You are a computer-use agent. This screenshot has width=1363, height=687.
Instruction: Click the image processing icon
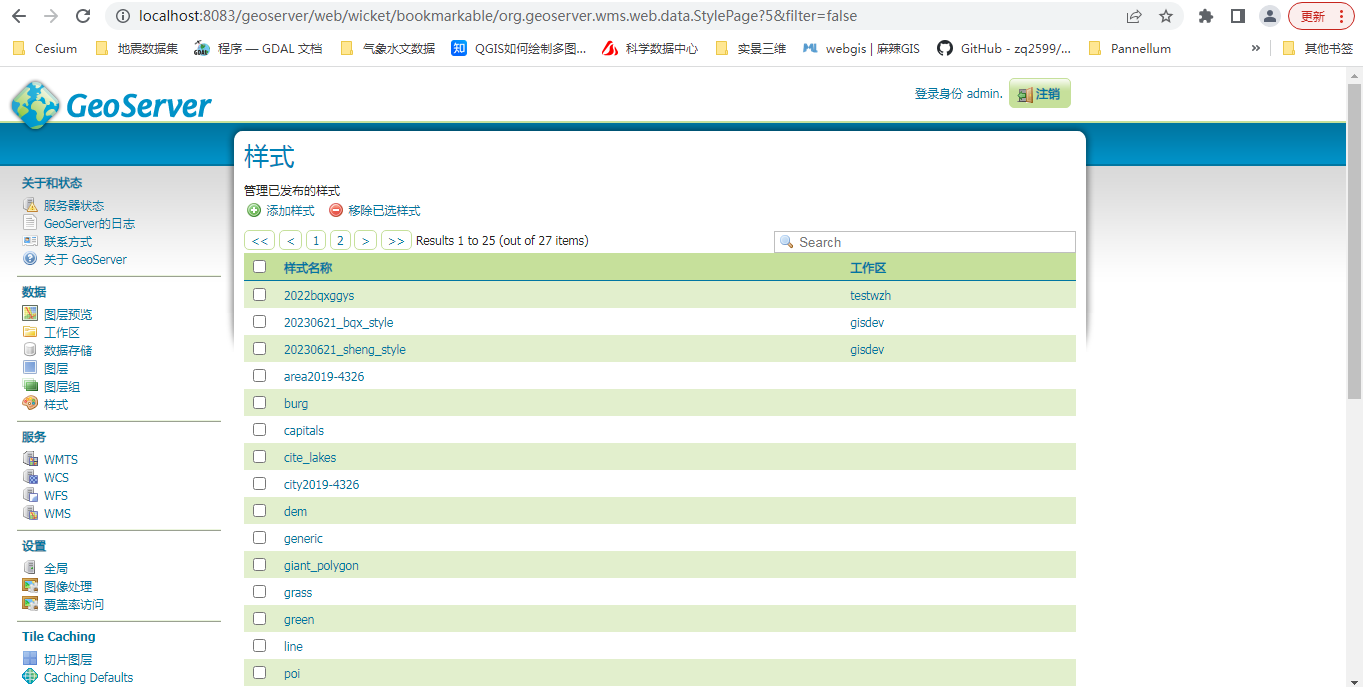click(x=30, y=586)
